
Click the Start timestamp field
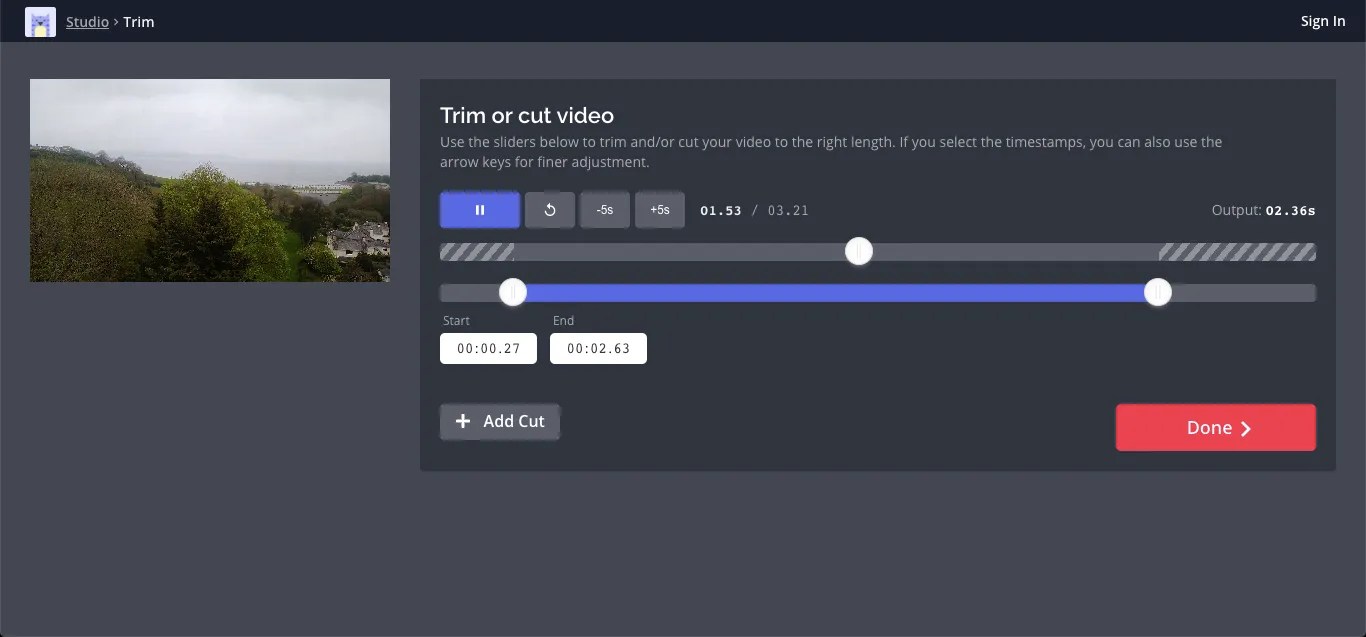488,348
